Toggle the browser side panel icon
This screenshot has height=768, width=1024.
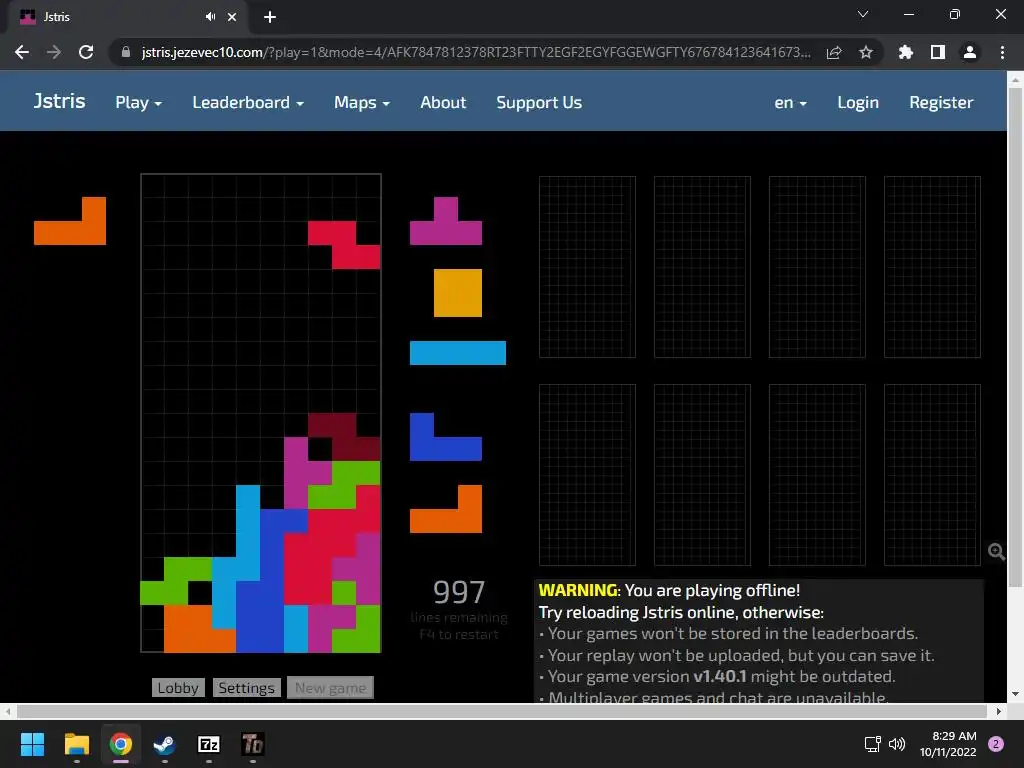click(937, 52)
